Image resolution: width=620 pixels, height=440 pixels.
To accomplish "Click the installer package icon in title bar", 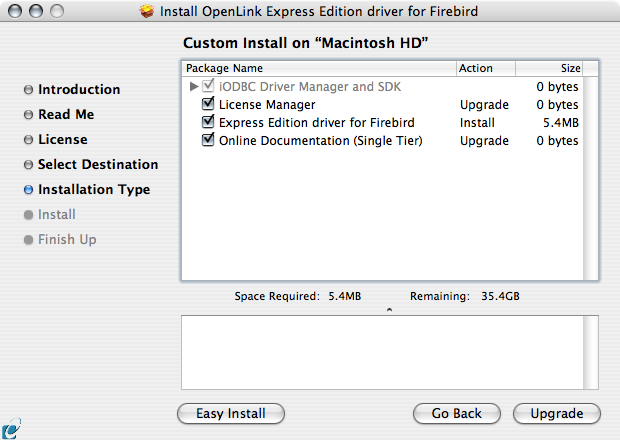I will click(146, 11).
